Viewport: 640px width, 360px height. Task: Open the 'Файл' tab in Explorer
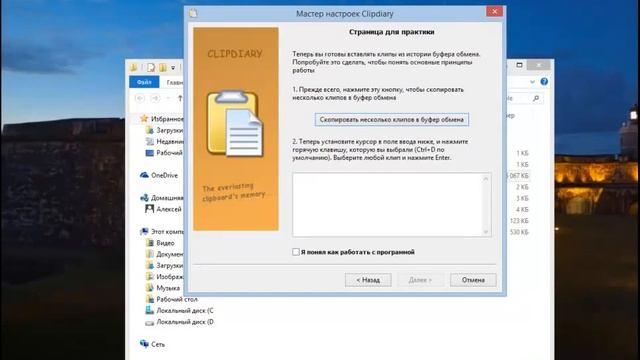(x=144, y=82)
